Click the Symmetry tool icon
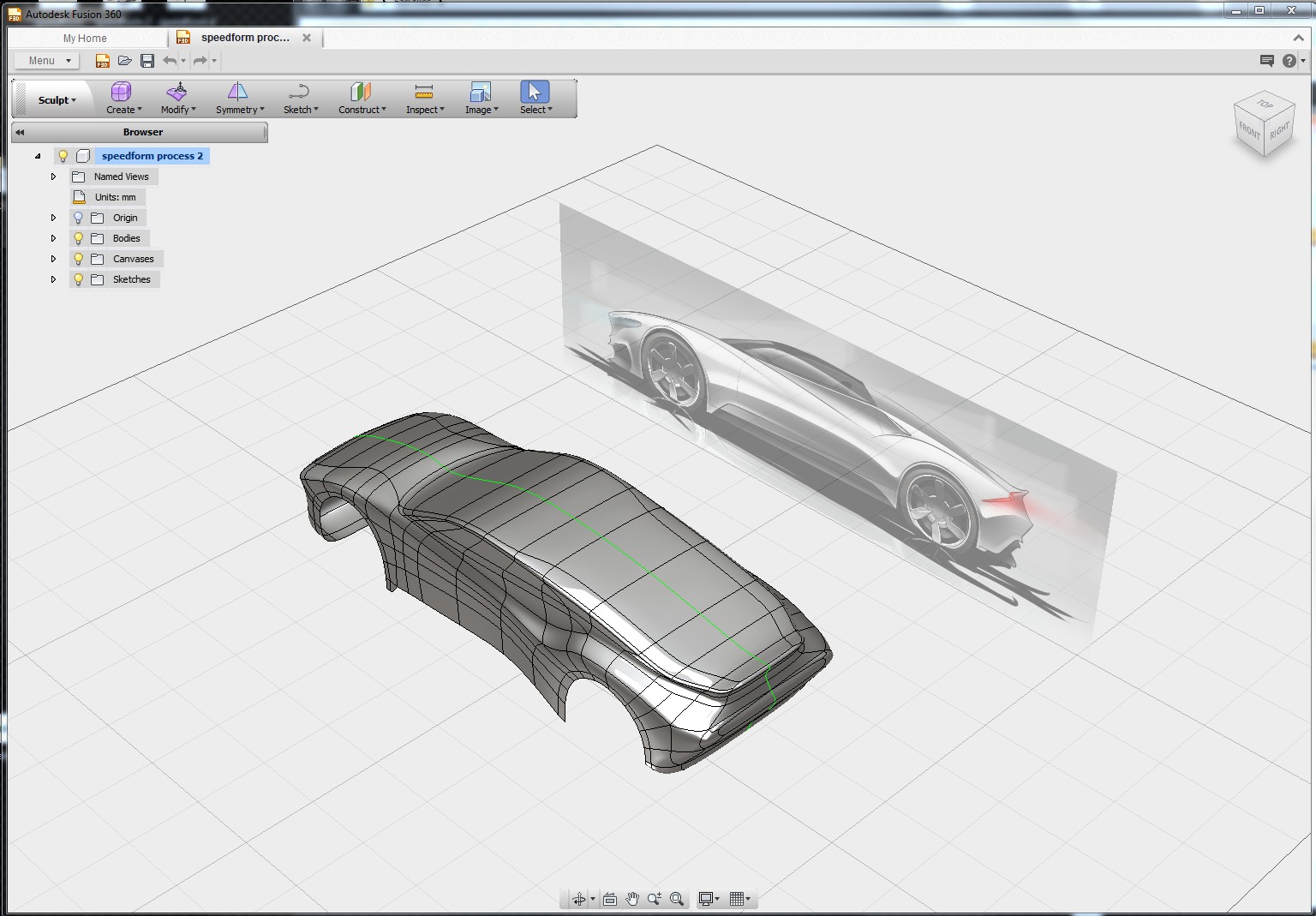Image resolution: width=1316 pixels, height=916 pixels. 238,93
